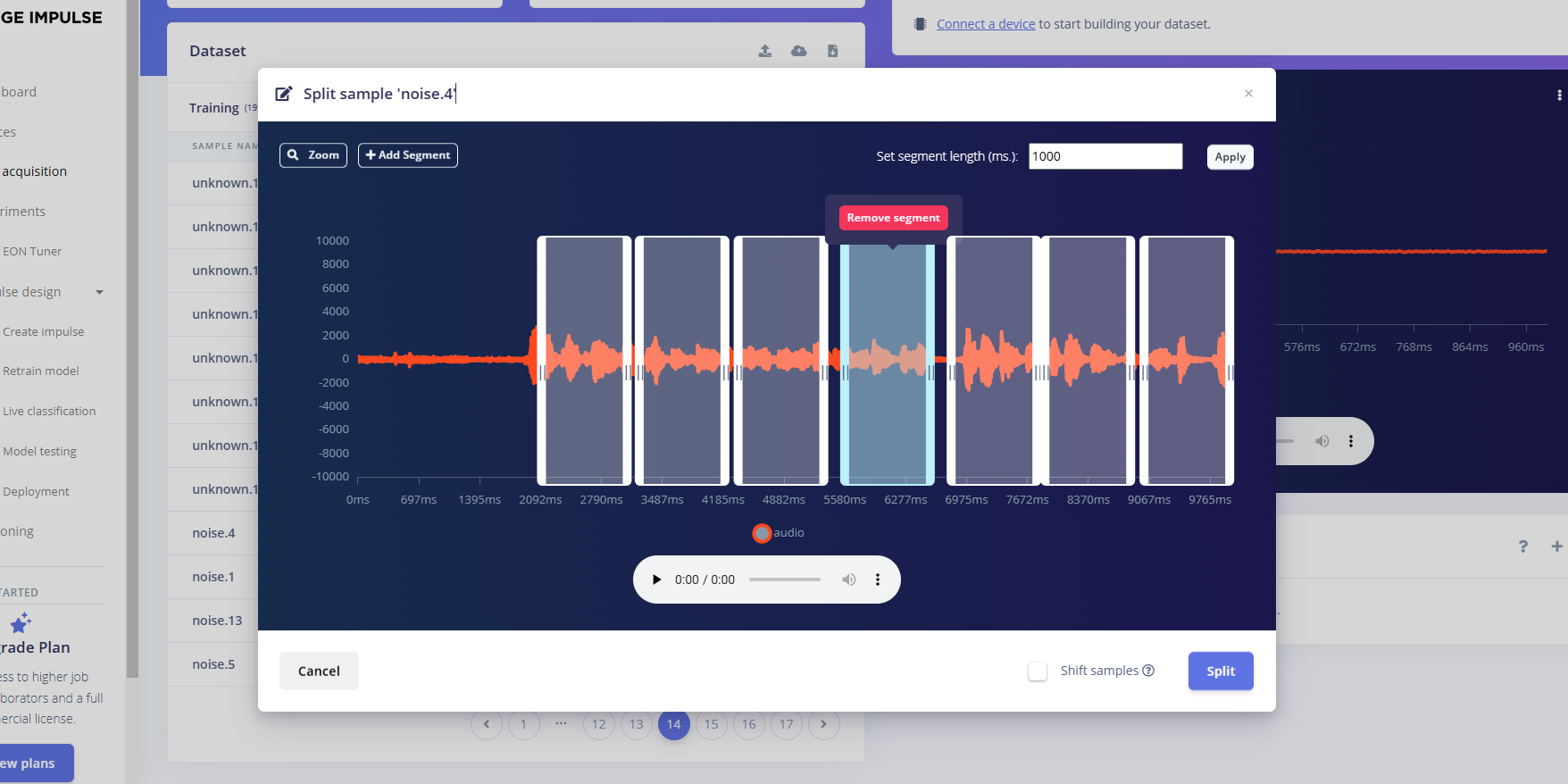Click the Connect a device link
The width and height of the screenshot is (1568, 784).
pos(985,24)
